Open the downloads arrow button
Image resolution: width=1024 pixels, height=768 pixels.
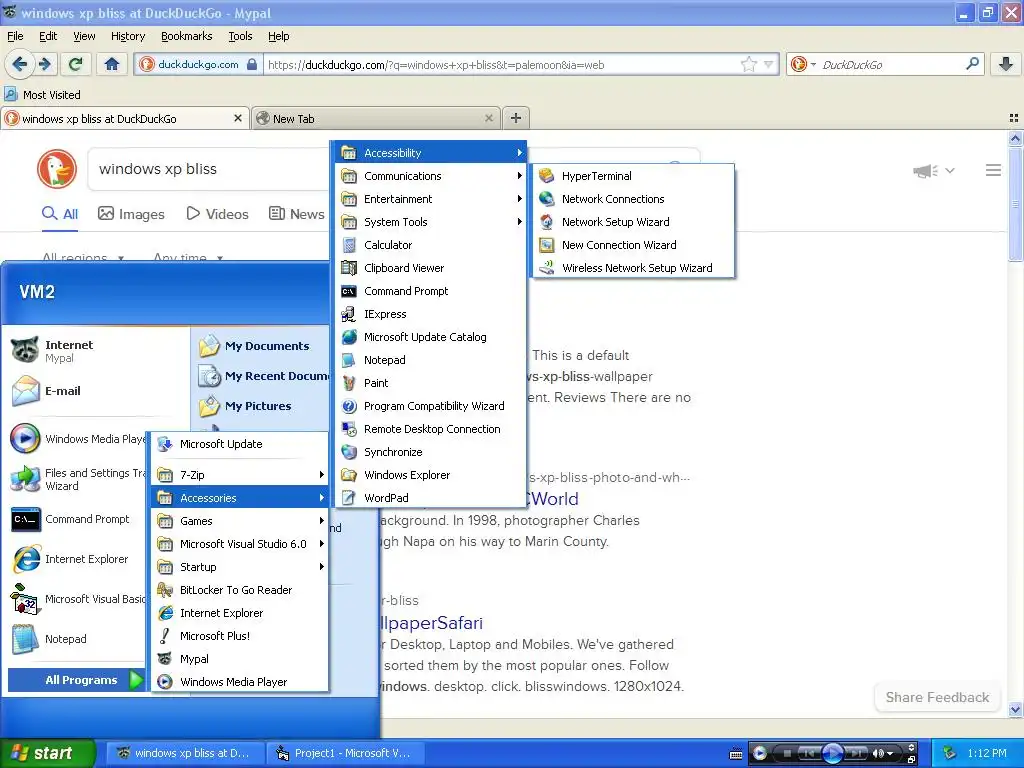click(1006, 64)
